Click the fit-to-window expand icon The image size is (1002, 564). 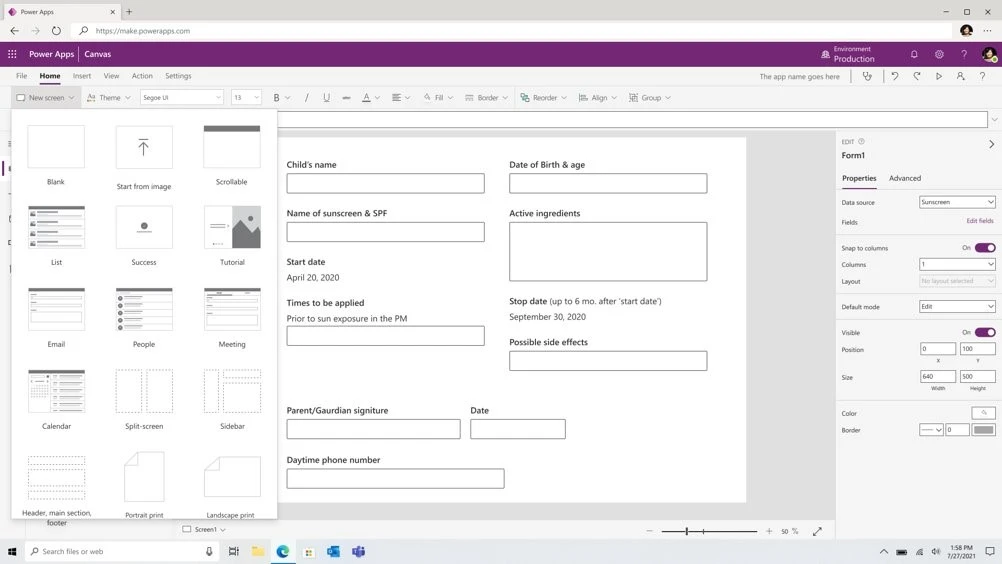point(817,531)
